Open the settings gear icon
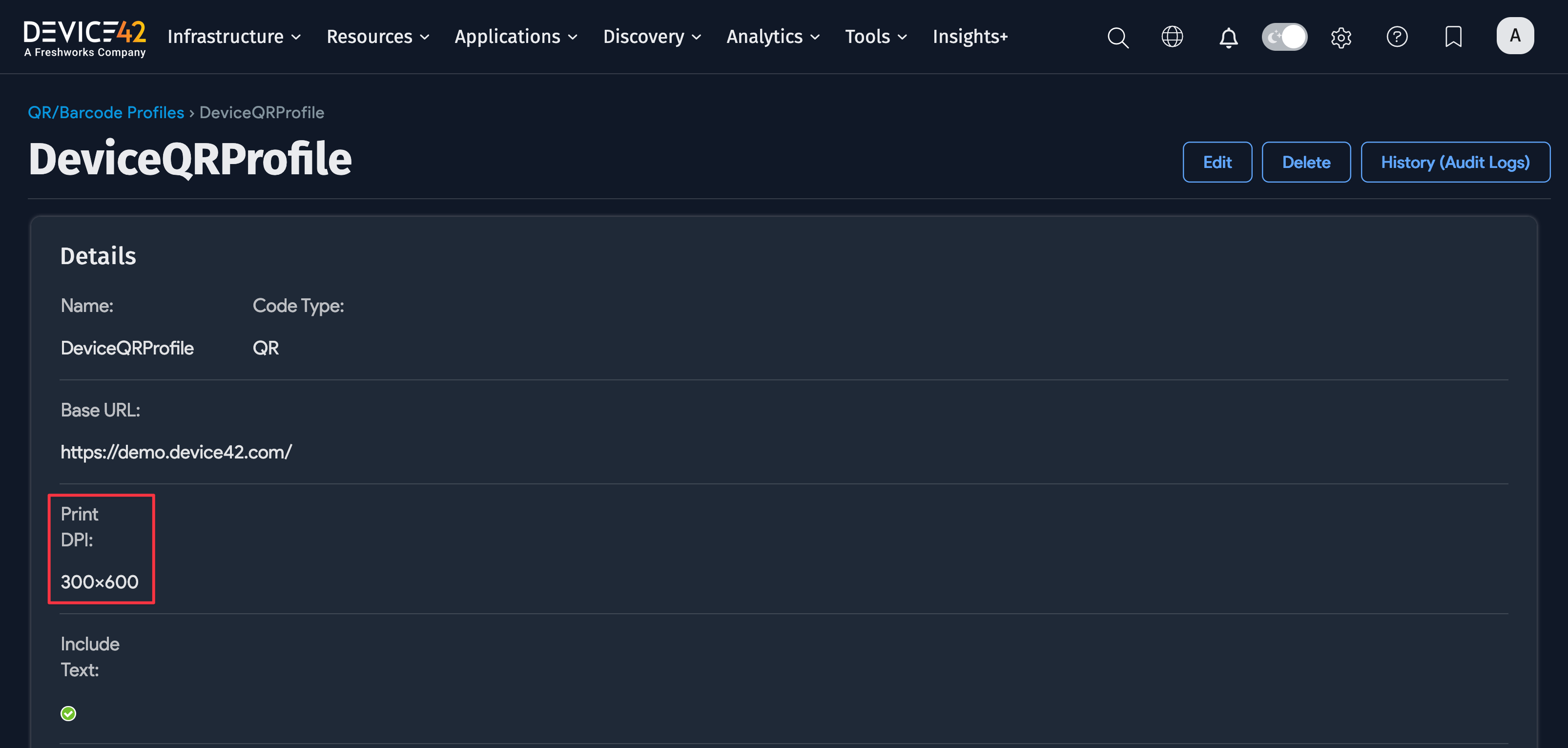The height and width of the screenshot is (748, 1568). [x=1341, y=37]
